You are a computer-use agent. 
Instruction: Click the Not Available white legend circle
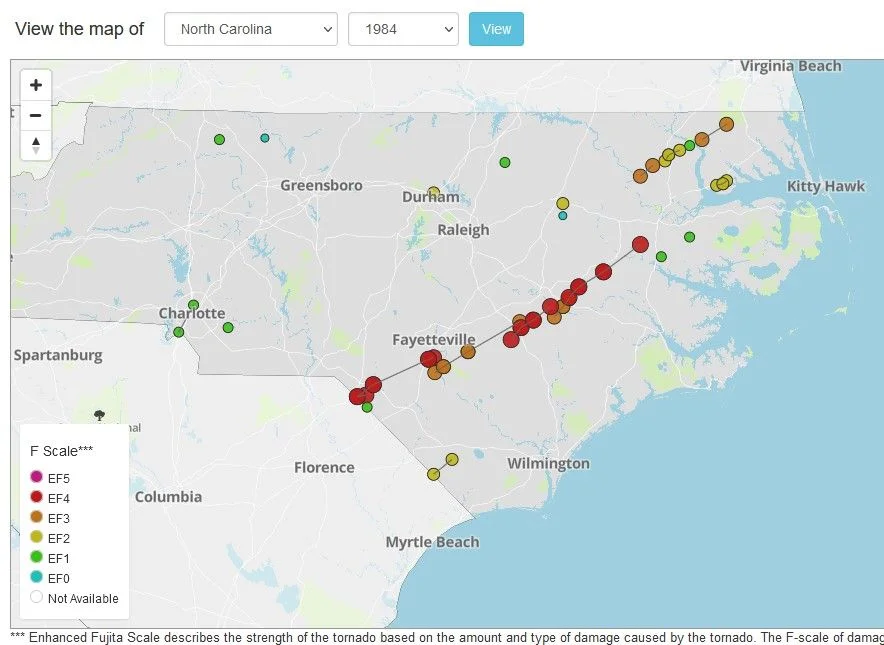(36, 597)
